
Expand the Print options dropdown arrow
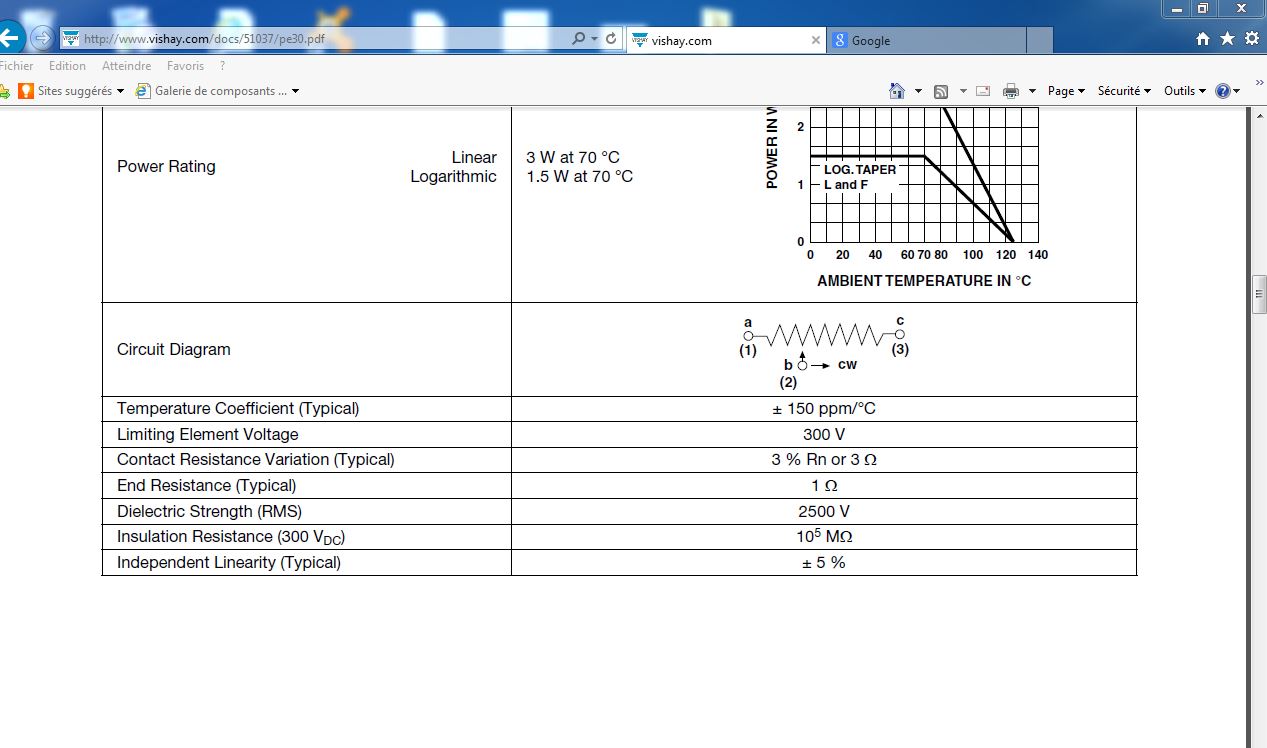(x=1033, y=91)
